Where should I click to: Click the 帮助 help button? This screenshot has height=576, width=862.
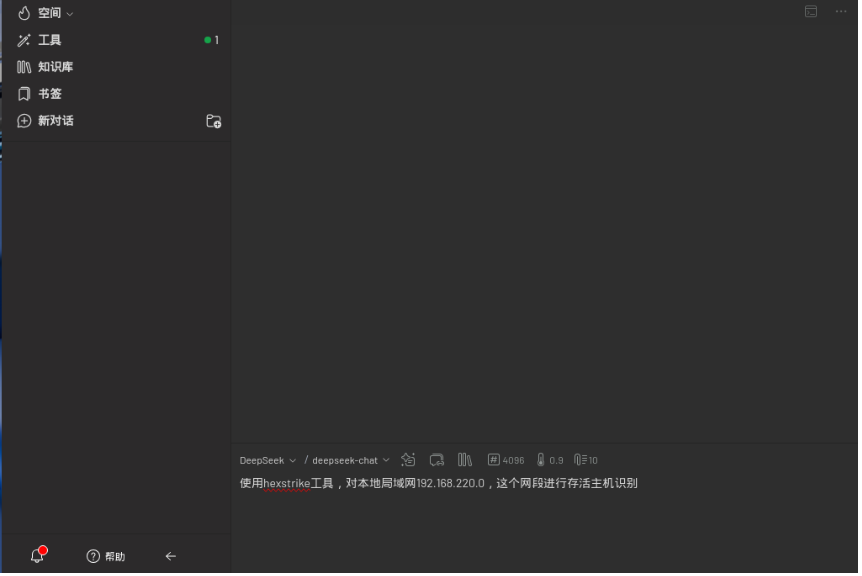click(104, 556)
